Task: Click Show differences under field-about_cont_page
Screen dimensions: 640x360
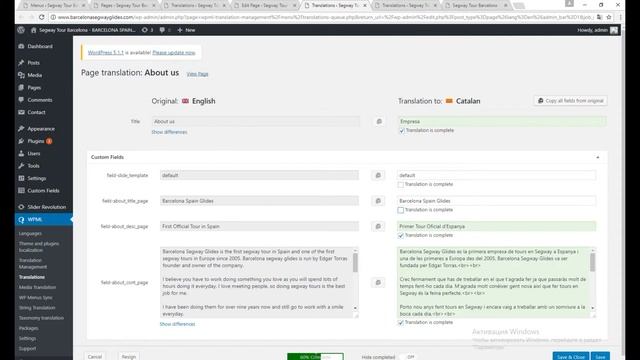Action: (178, 324)
